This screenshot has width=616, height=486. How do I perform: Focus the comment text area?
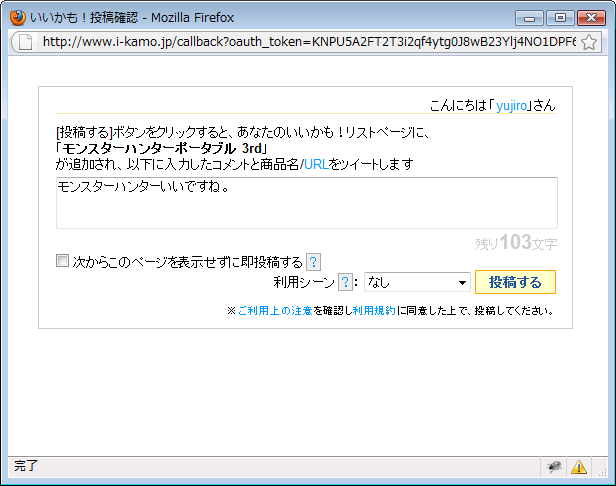click(307, 203)
